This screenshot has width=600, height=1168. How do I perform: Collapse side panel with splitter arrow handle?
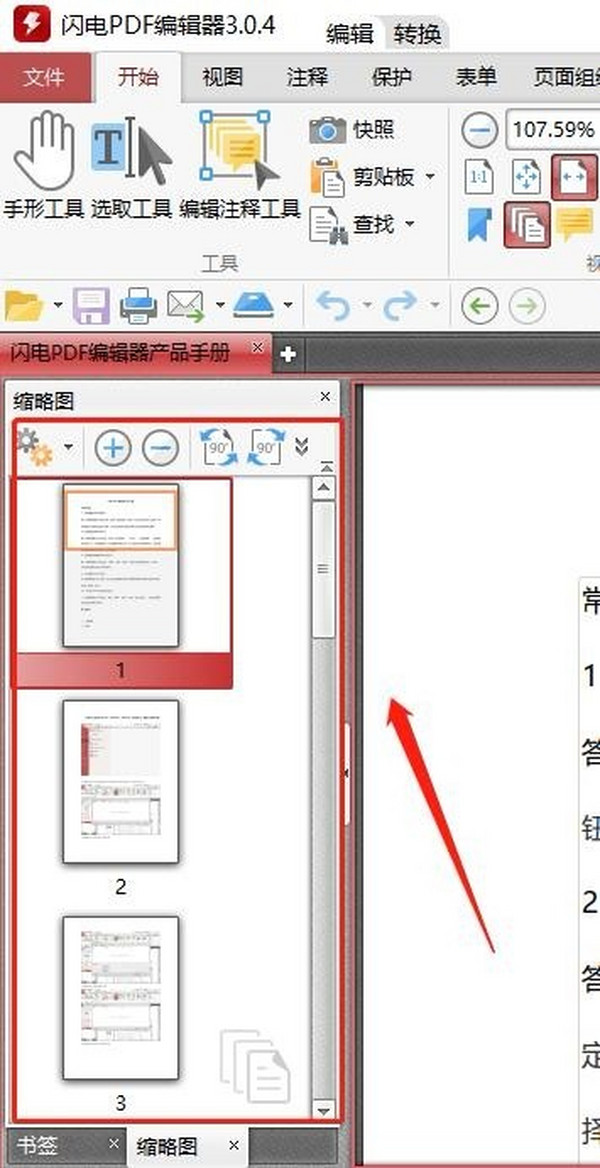(x=347, y=774)
